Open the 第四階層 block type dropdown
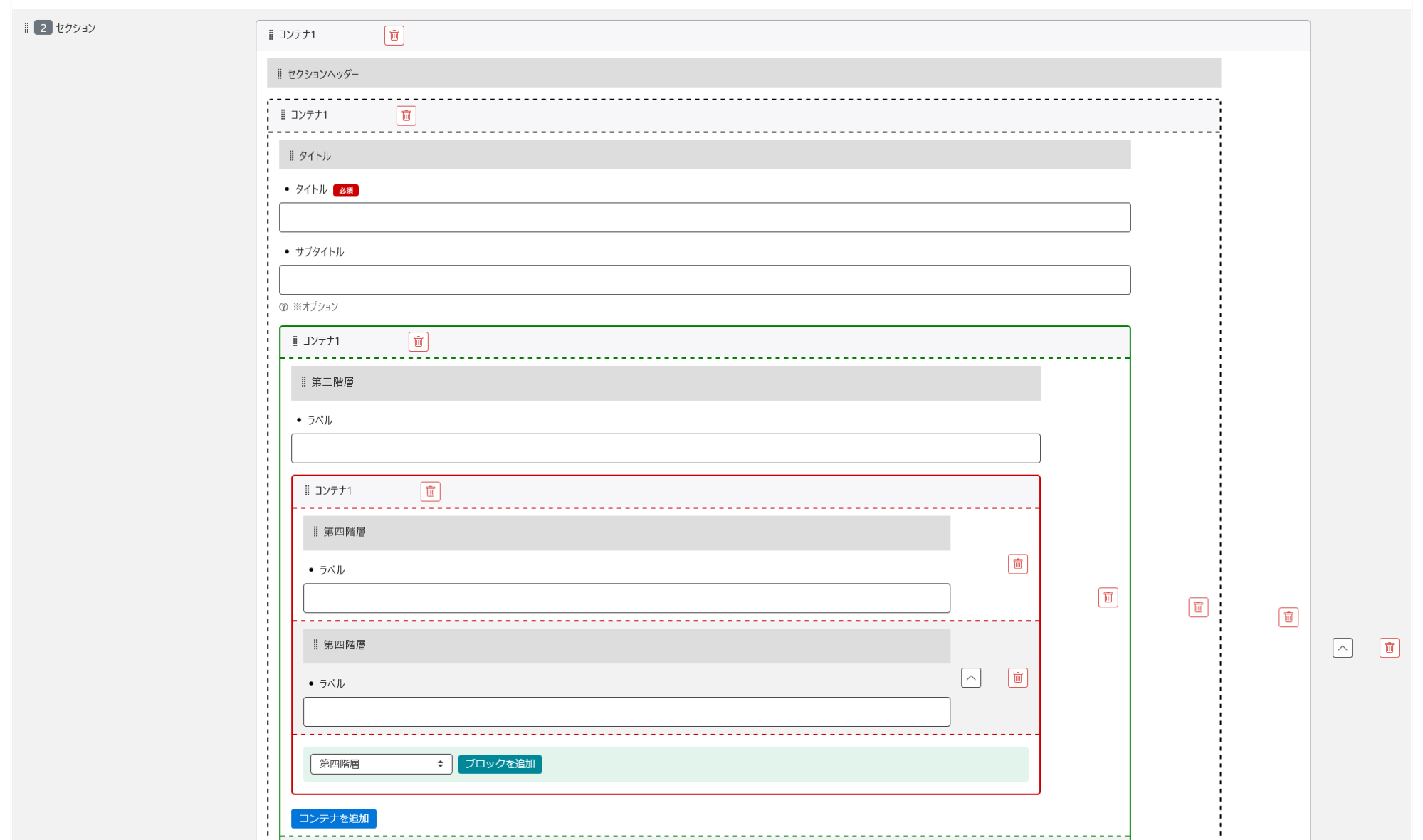Image resolution: width=1423 pixels, height=840 pixels. (x=381, y=764)
